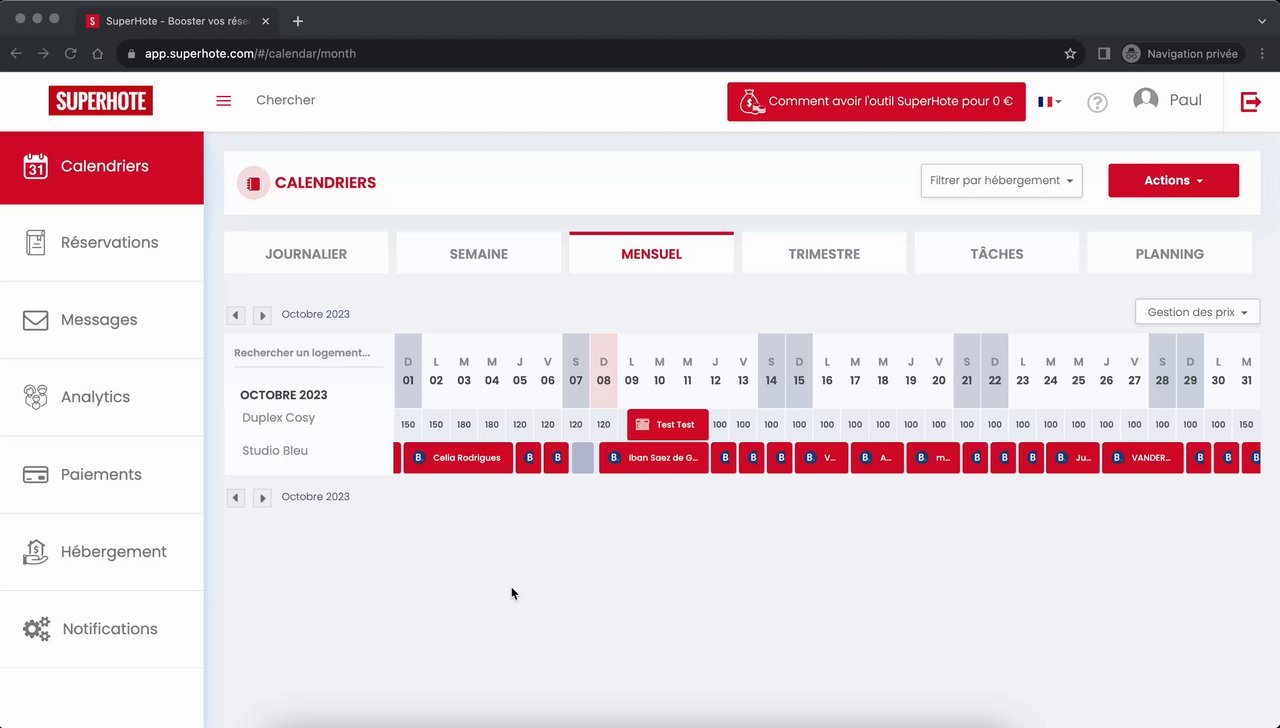This screenshot has width=1280, height=728.
Task: Click previous month arrow below the calendar
Action: tap(235, 497)
